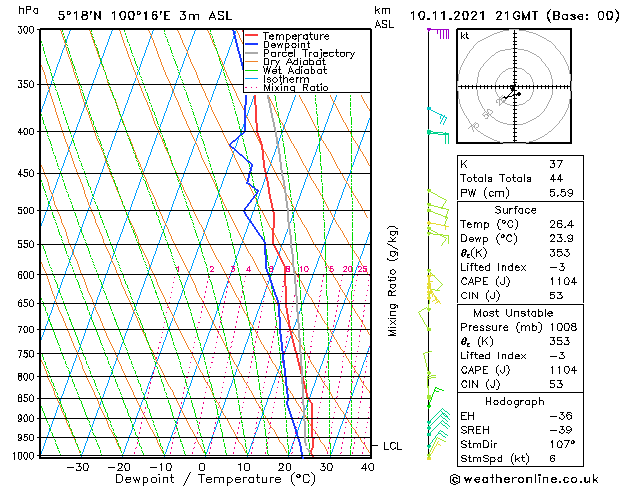Click the 'Surface' section header
The image size is (629, 486).
coord(515,210)
